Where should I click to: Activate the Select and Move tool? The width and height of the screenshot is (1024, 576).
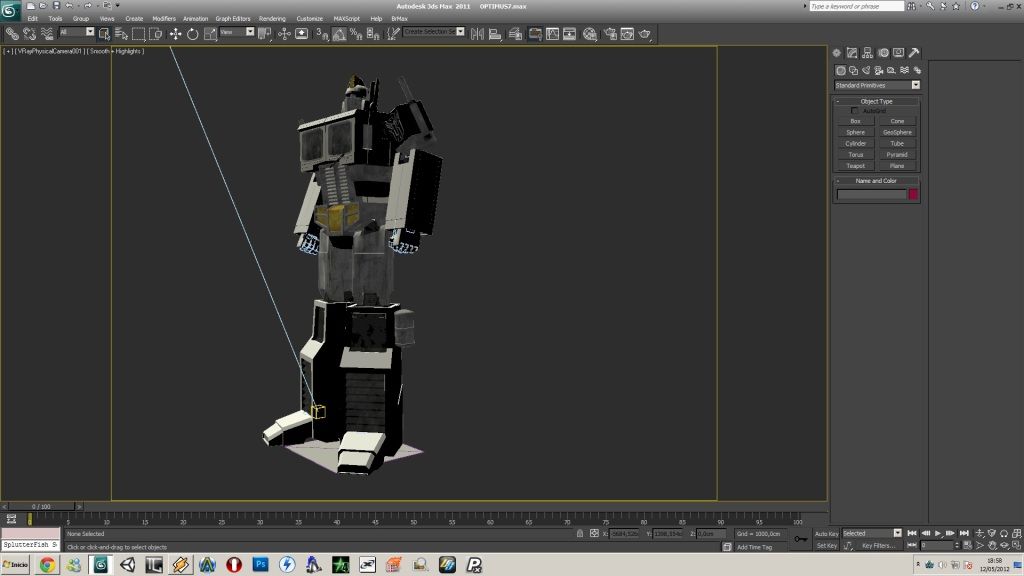click(x=175, y=34)
